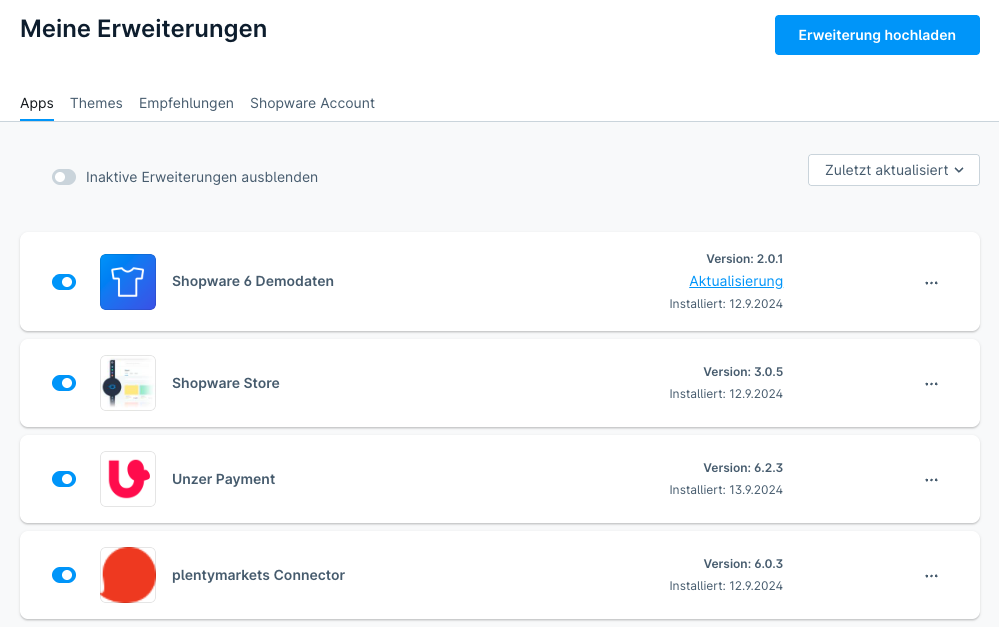Image resolution: width=999 pixels, height=627 pixels.
Task: Open three-dot menu for plentymarkets Connector
Action: tap(931, 576)
